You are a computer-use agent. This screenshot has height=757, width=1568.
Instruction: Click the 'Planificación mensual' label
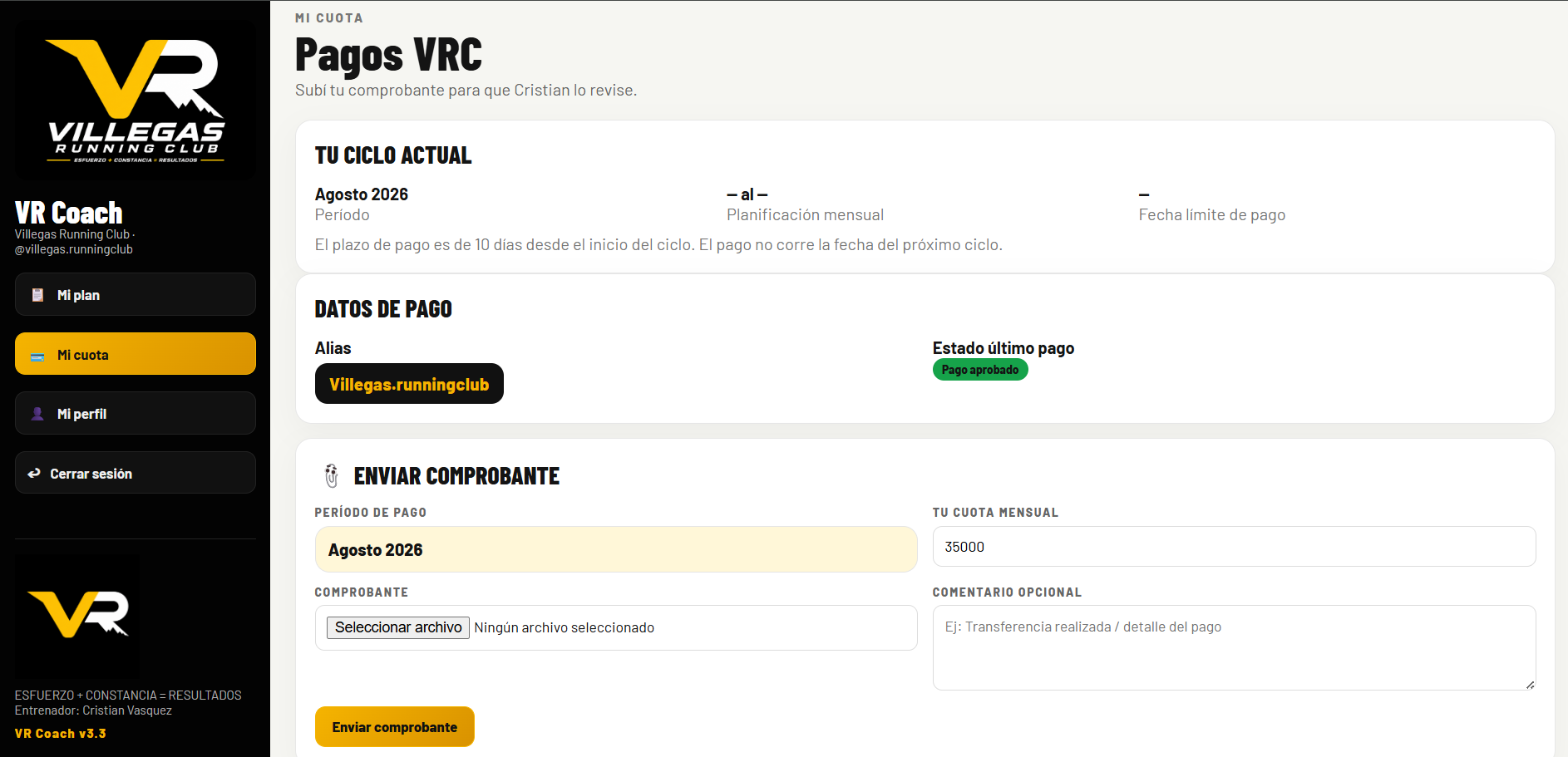tap(805, 215)
